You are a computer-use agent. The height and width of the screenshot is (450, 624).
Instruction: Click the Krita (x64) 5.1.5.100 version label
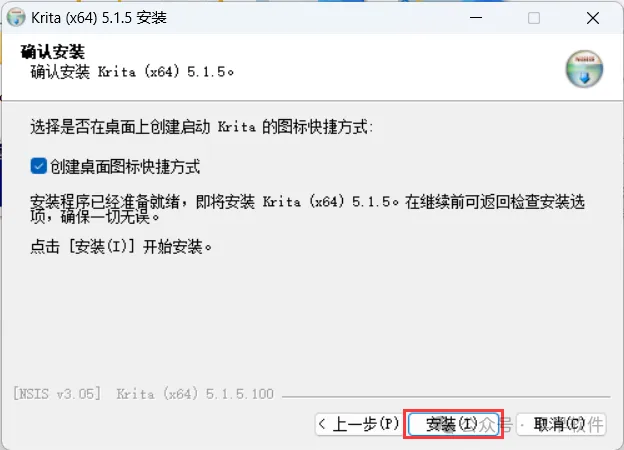click(x=195, y=394)
